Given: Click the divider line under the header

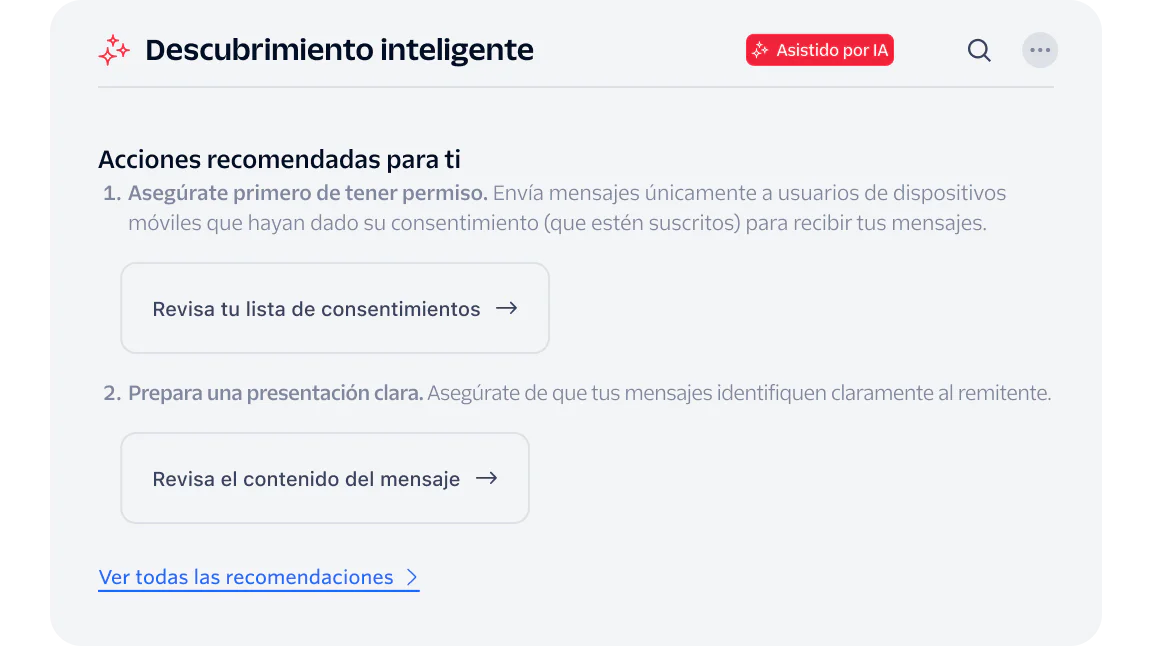Looking at the screenshot, I should pos(575,89).
